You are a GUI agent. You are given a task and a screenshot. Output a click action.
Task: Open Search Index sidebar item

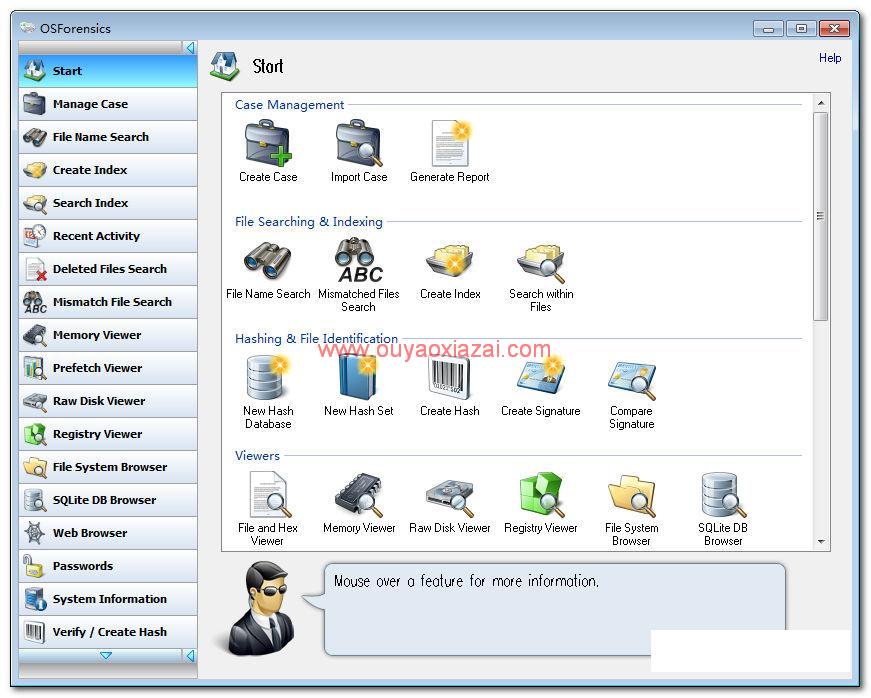(108, 203)
